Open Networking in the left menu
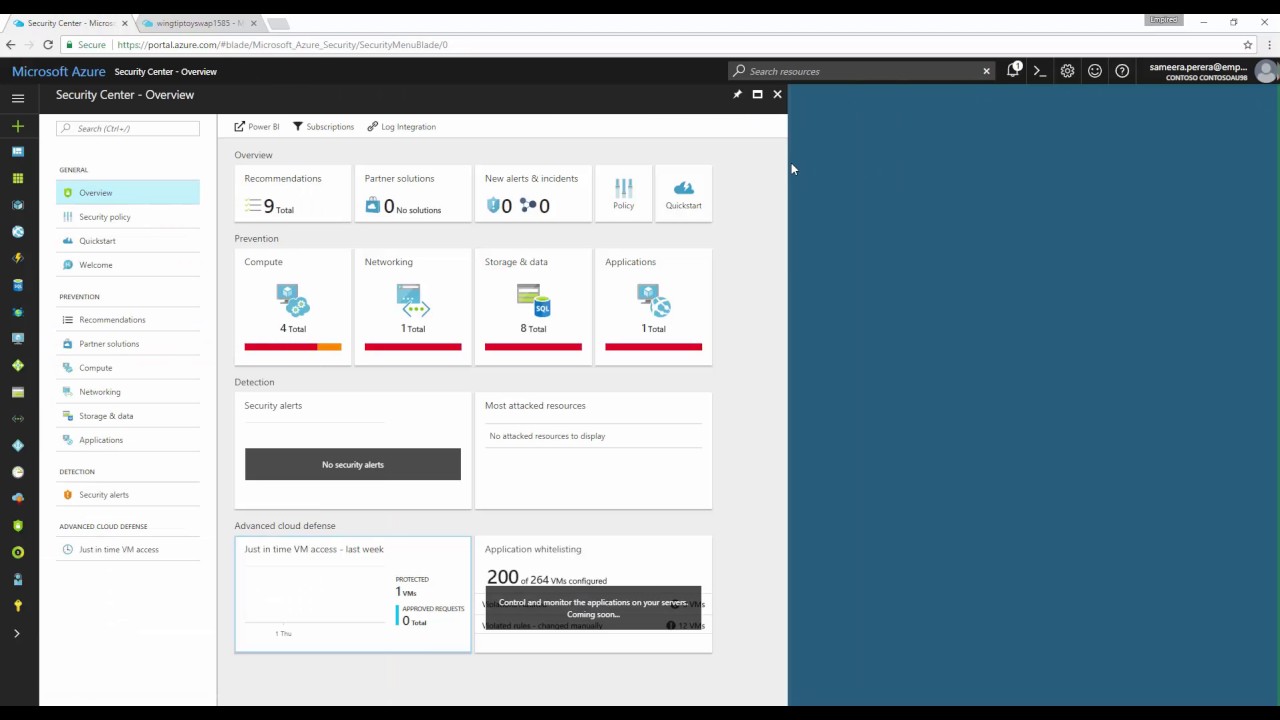 [128, 392]
